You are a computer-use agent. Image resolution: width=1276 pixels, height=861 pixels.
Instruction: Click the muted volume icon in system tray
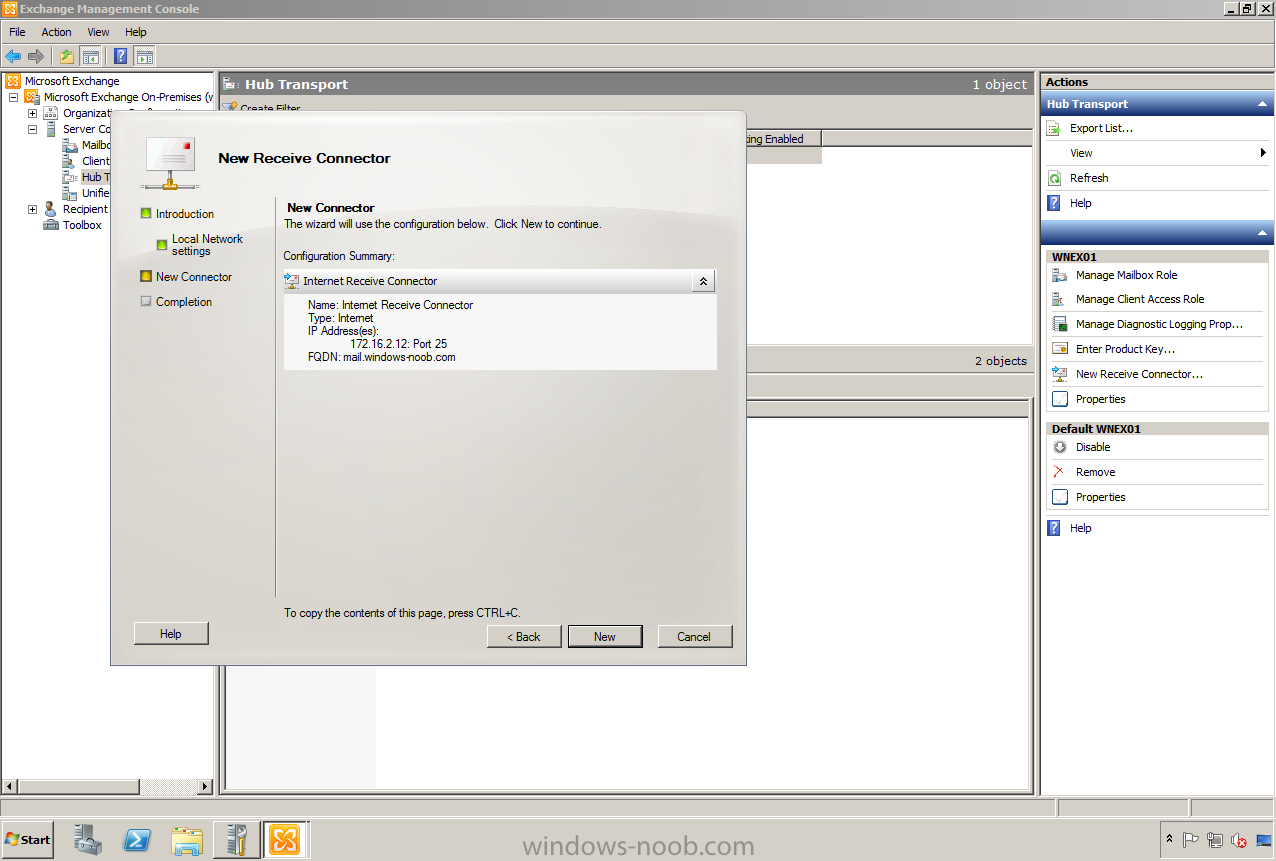[1239, 840]
